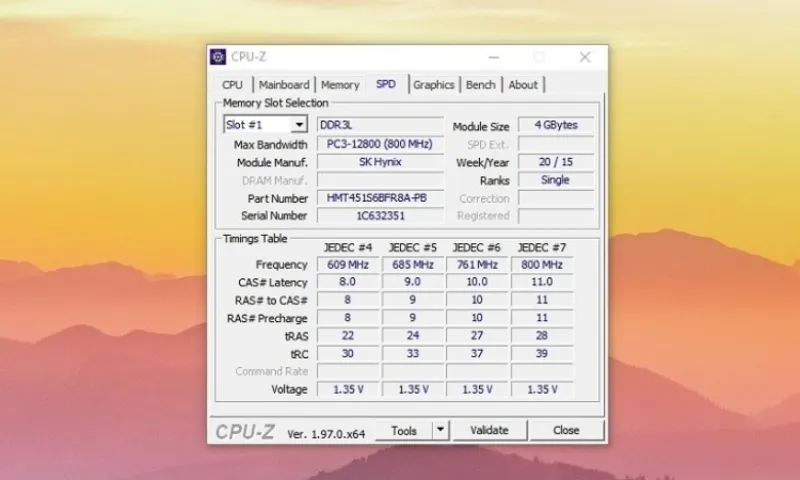Click the DDR3L memory type field
800x480 pixels.
click(380, 125)
